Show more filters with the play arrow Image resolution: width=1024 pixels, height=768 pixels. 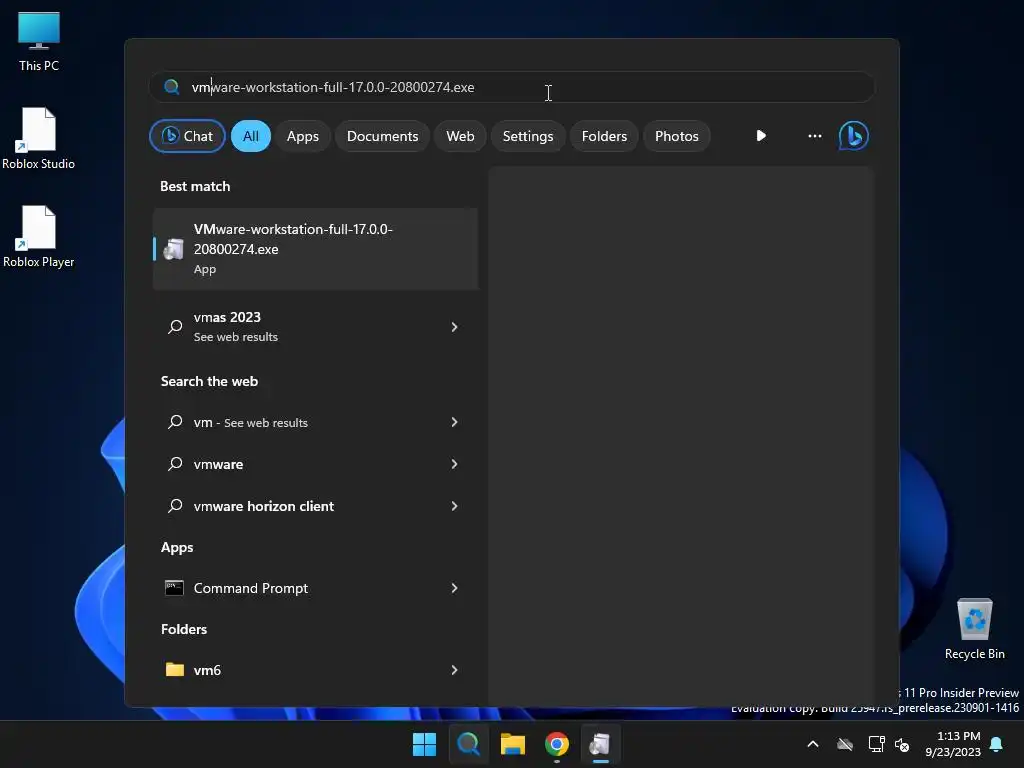coord(761,136)
